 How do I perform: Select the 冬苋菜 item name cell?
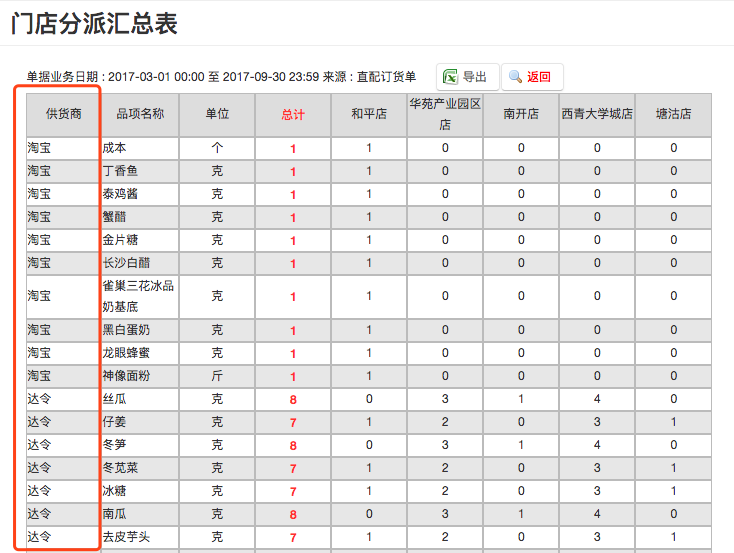[140, 468]
